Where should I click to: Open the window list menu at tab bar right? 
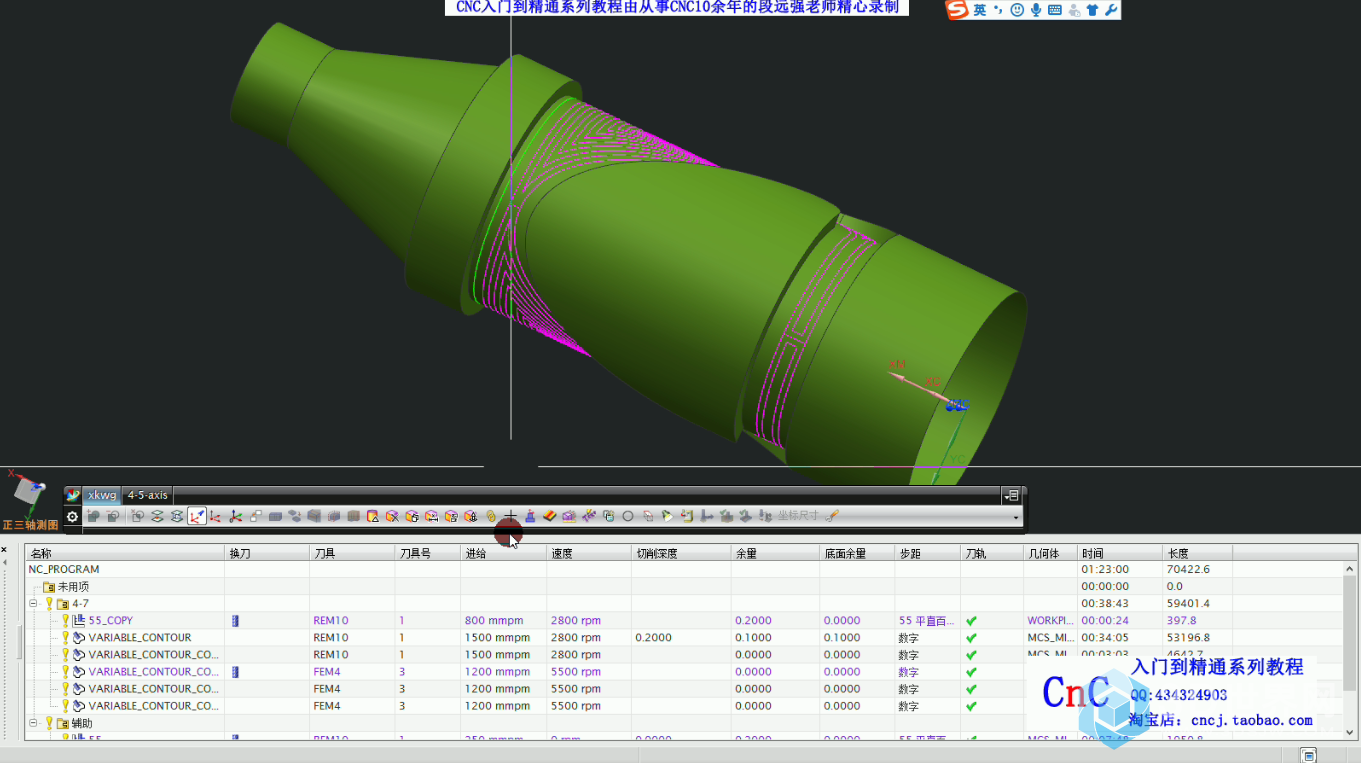pyautogui.click(x=1012, y=495)
